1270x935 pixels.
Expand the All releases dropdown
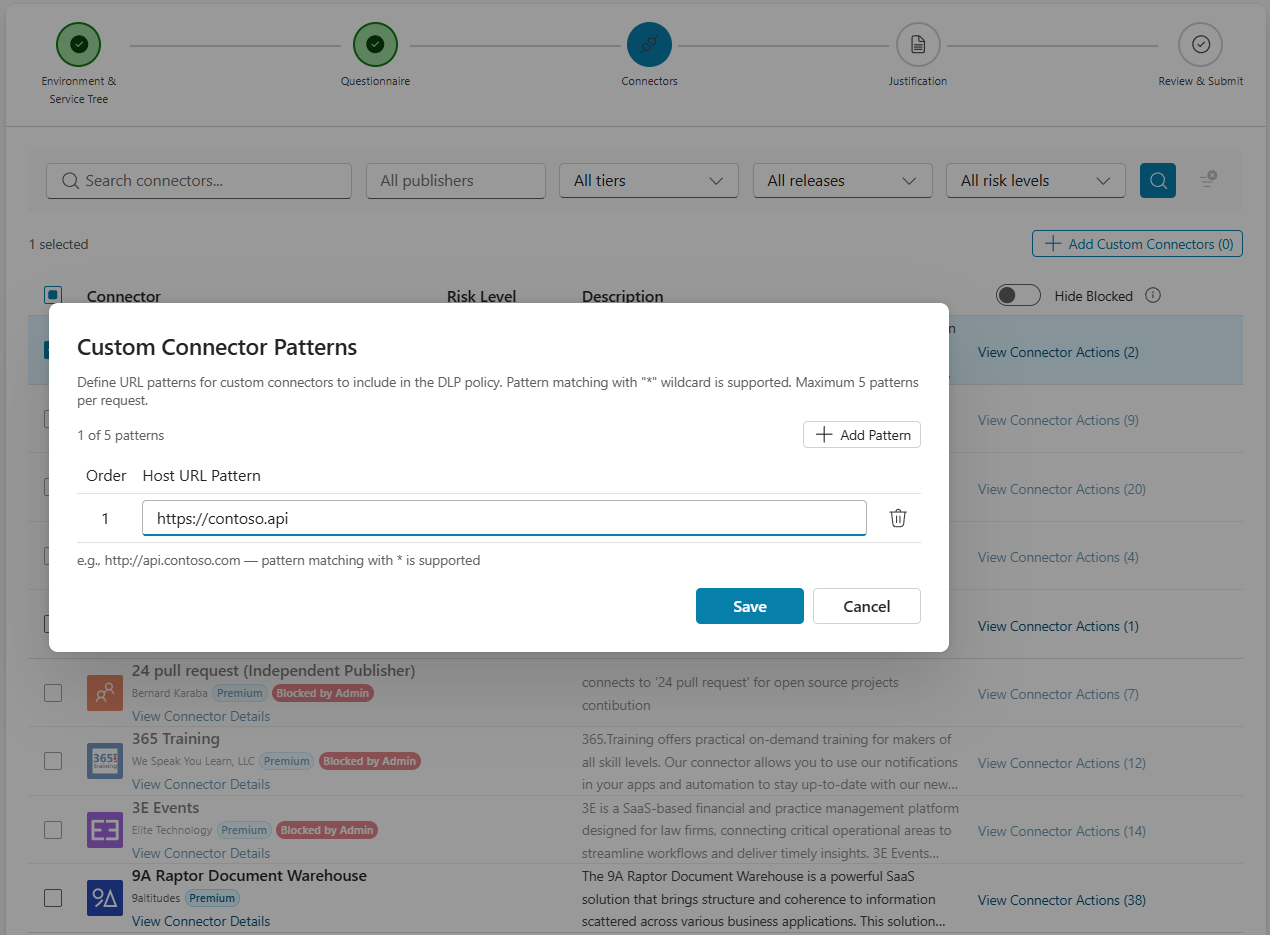click(842, 181)
